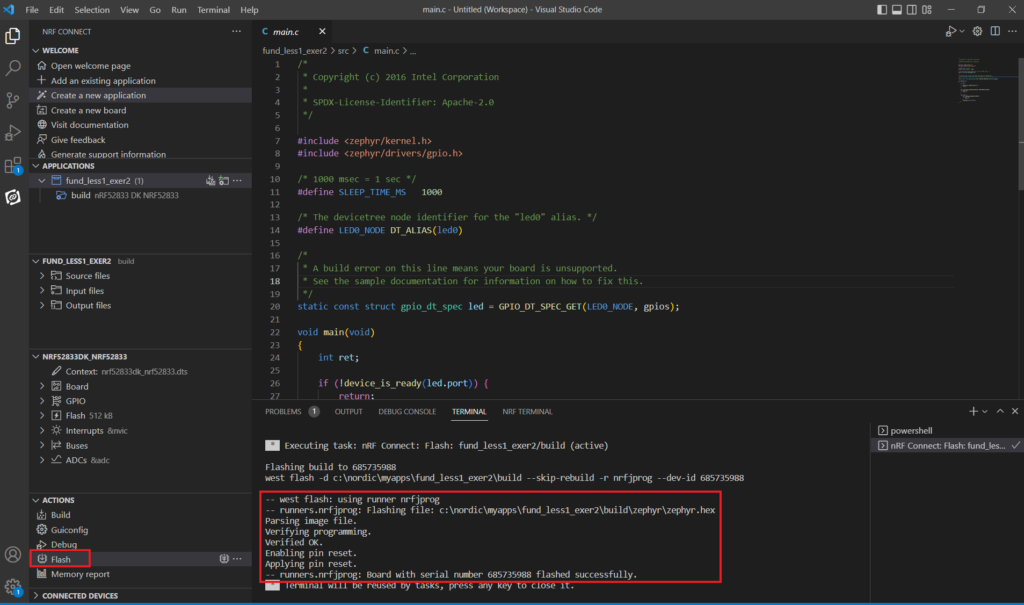This screenshot has height=605, width=1024.
Task: Open more actions ellipsis on Flash row
Action: point(237,559)
